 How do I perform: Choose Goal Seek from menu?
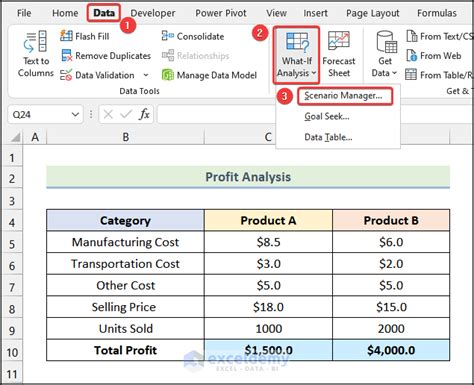pos(327,116)
